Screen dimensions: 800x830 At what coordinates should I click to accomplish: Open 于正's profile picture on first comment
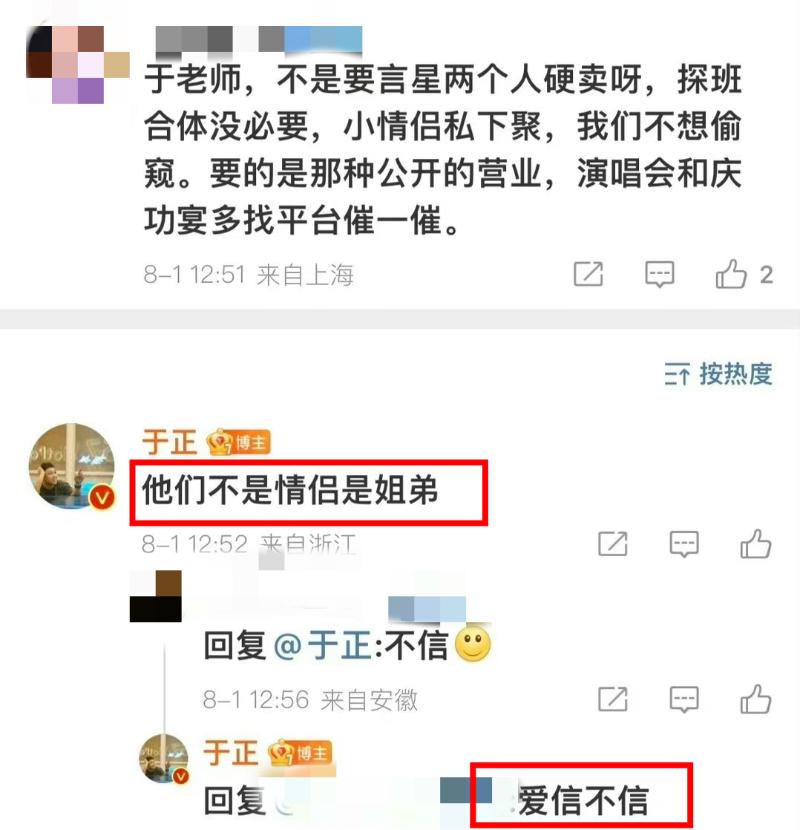pyautogui.click(x=73, y=466)
